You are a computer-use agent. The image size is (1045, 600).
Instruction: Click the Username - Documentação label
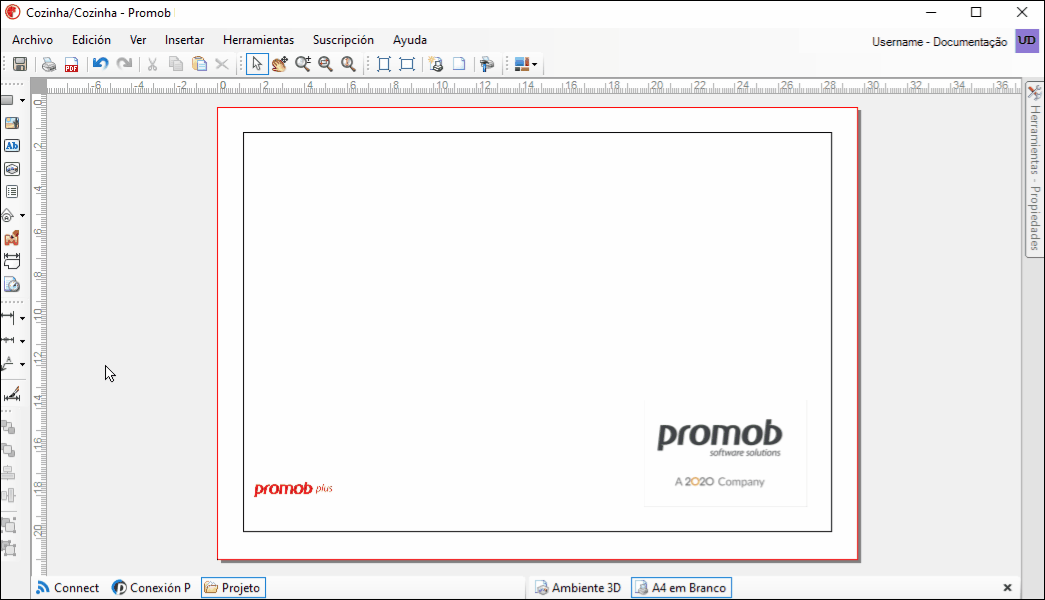(x=940, y=42)
